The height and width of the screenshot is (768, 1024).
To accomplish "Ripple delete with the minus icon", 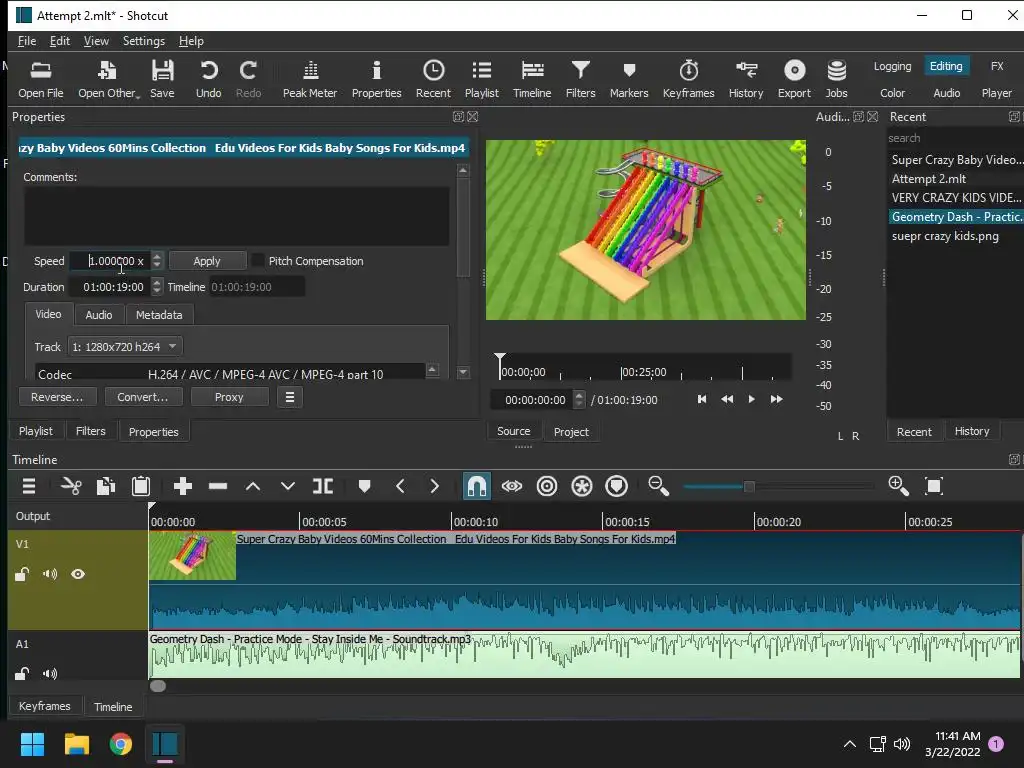I will 217,486.
